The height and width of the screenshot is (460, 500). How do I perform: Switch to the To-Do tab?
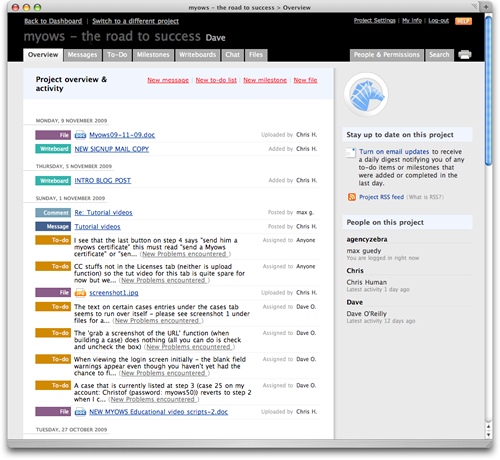click(x=117, y=55)
